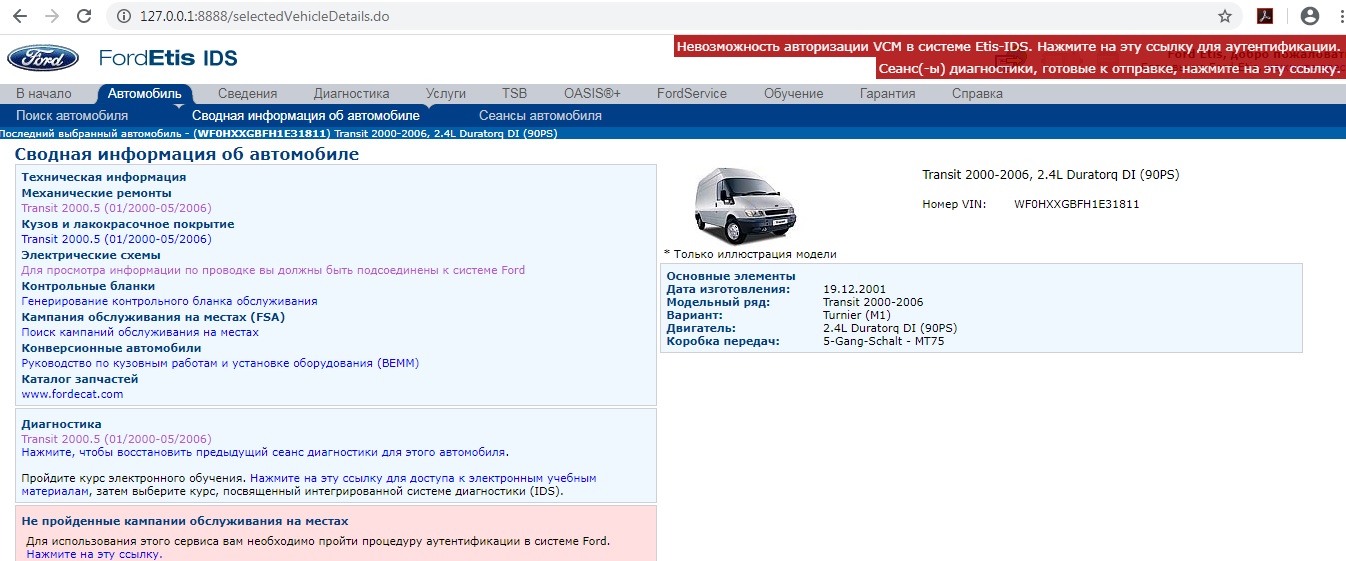Open the PDF extension icon
Image resolution: width=1346 pixels, height=561 pixels.
pyautogui.click(x=1264, y=16)
